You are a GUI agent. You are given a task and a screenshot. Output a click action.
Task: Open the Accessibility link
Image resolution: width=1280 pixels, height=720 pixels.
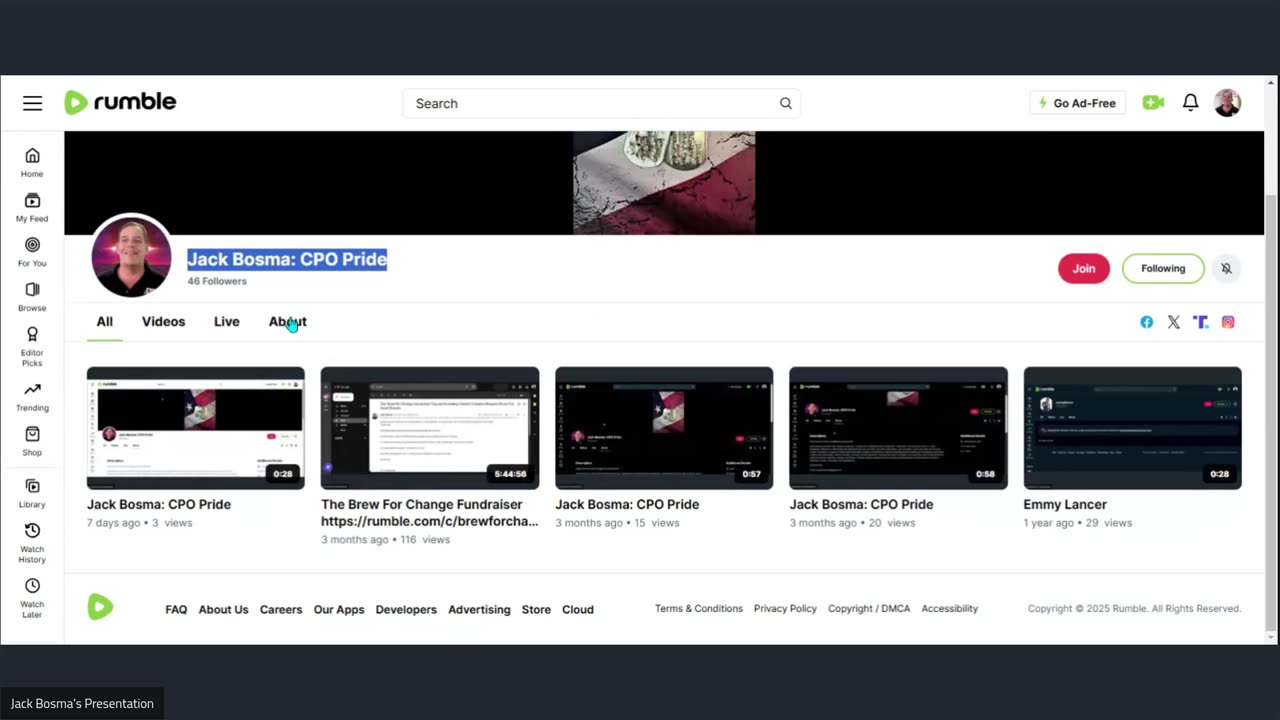click(949, 608)
